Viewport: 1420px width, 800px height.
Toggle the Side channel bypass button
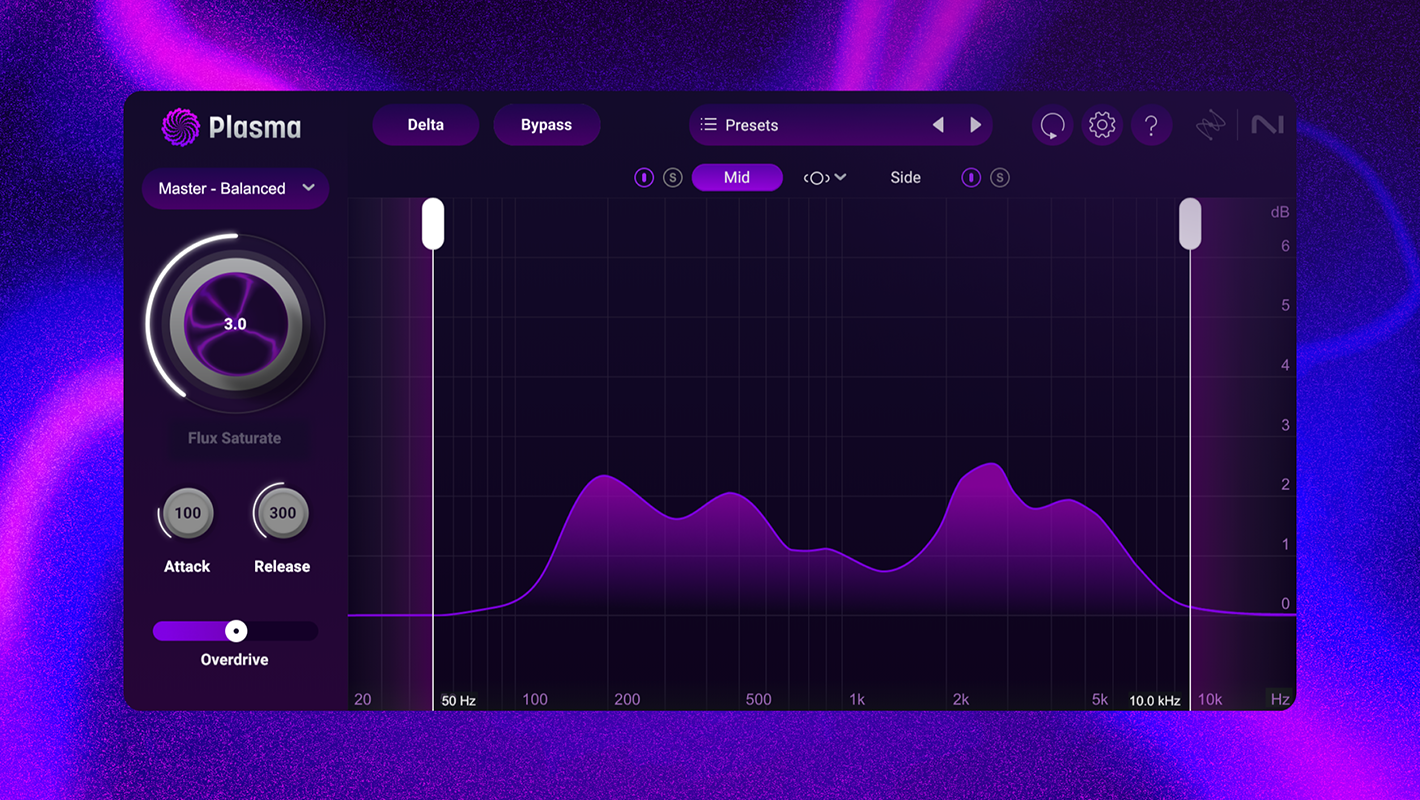[971, 178]
